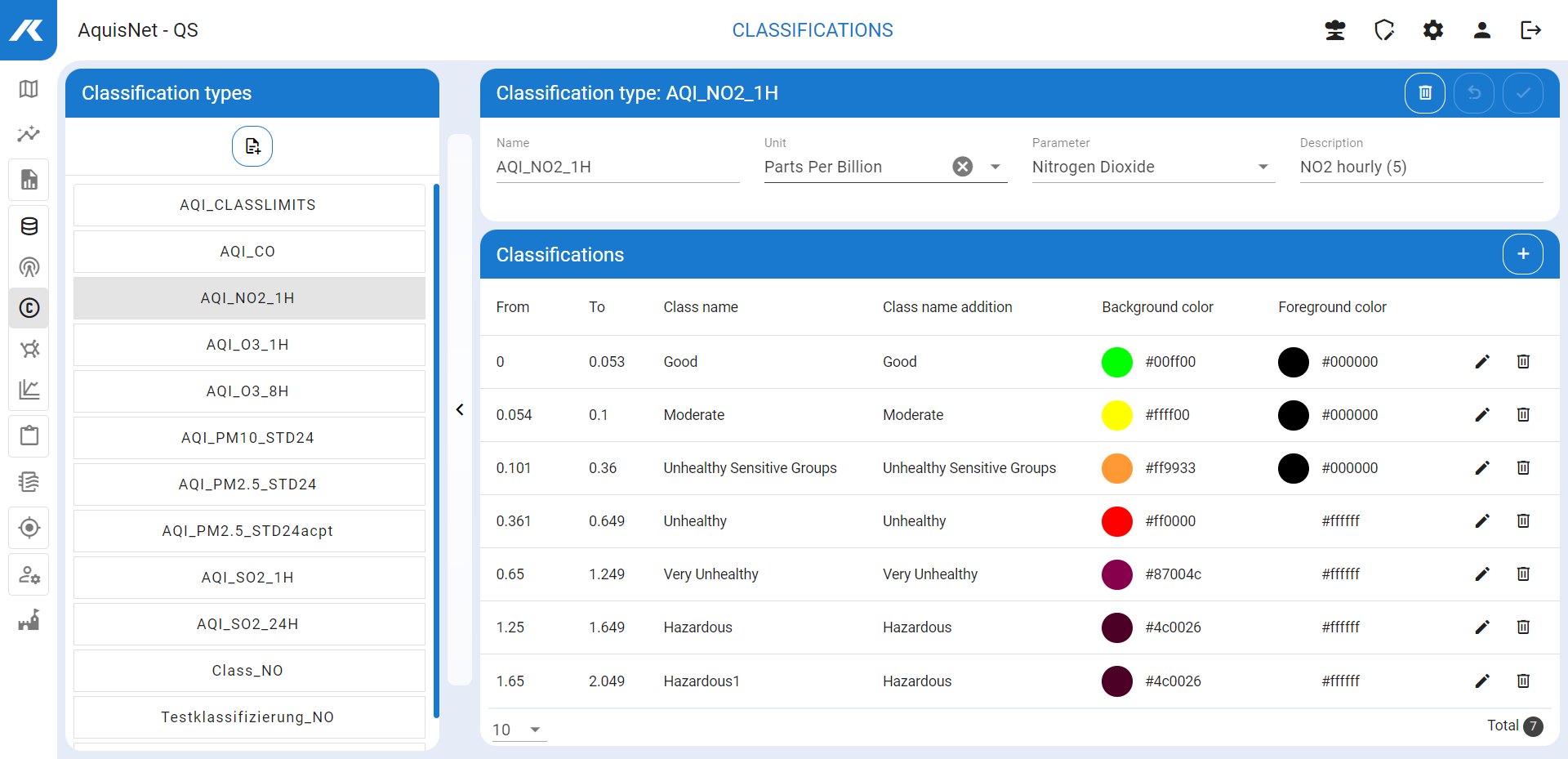
Task: Select AQI_CO classification type
Action: [248, 252]
